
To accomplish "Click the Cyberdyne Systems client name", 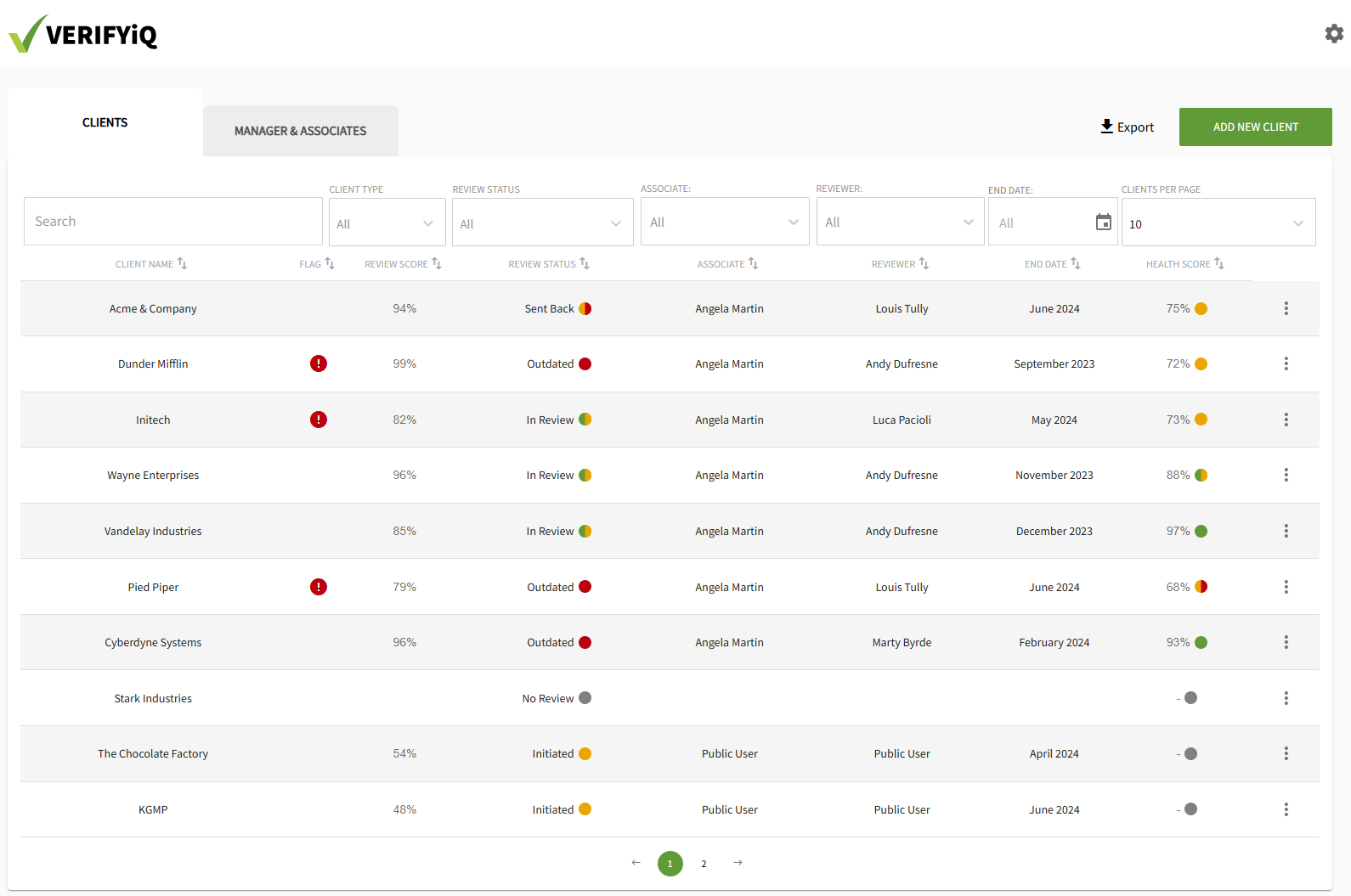I will click(153, 642).
